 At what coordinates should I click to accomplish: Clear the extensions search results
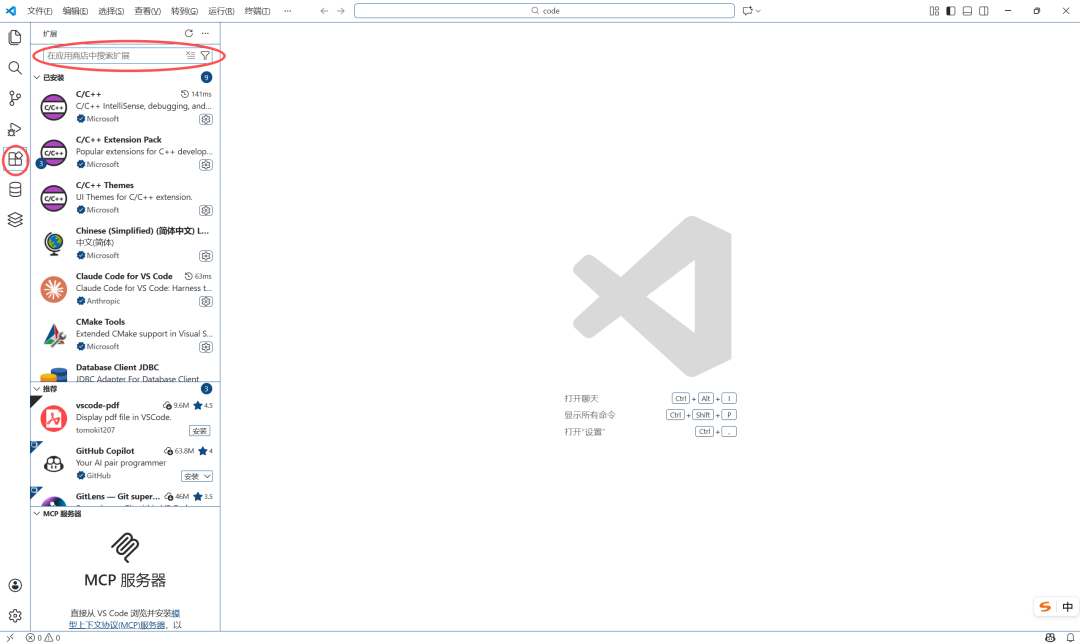point(191,55)
